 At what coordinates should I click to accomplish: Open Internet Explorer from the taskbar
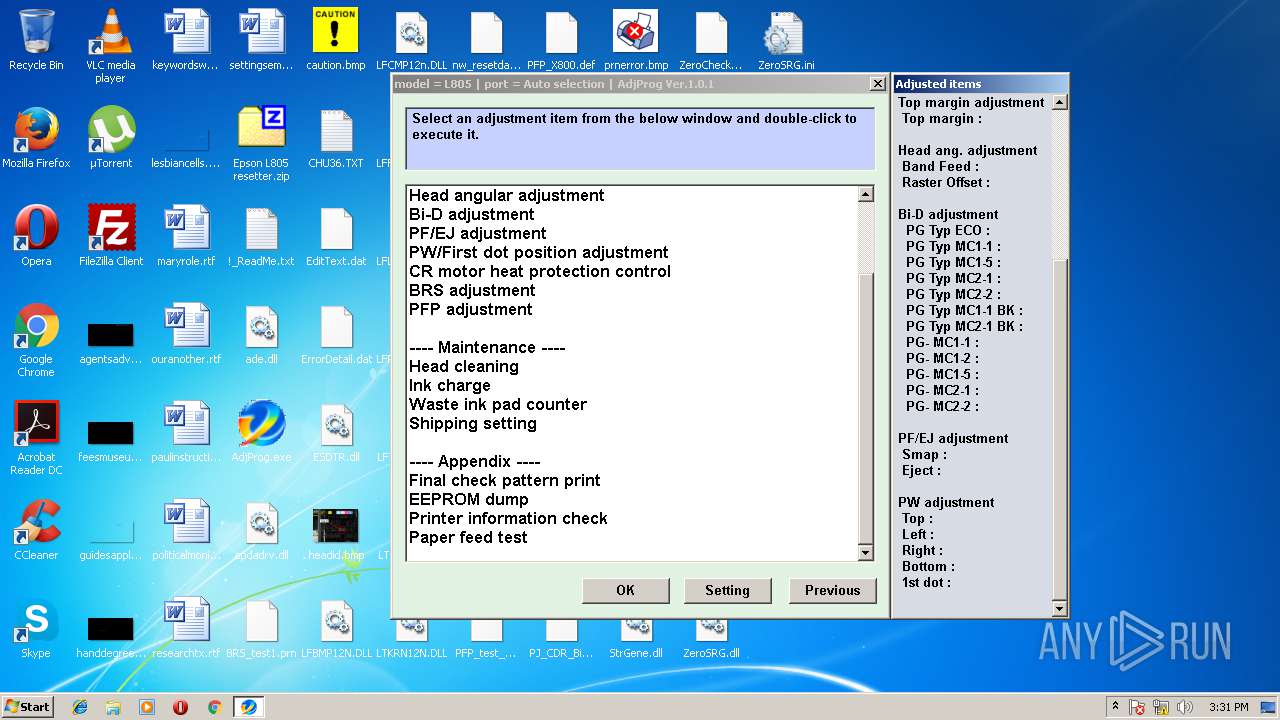(80, 707)
